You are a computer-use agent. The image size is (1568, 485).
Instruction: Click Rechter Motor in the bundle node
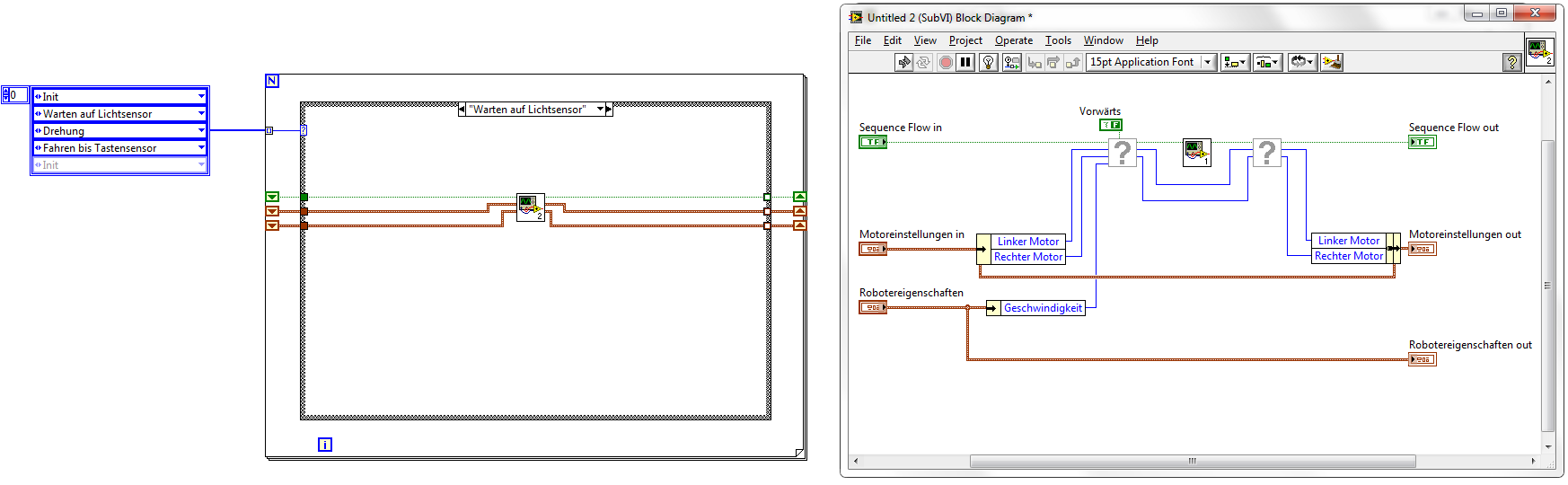(x=1349, y=256)
